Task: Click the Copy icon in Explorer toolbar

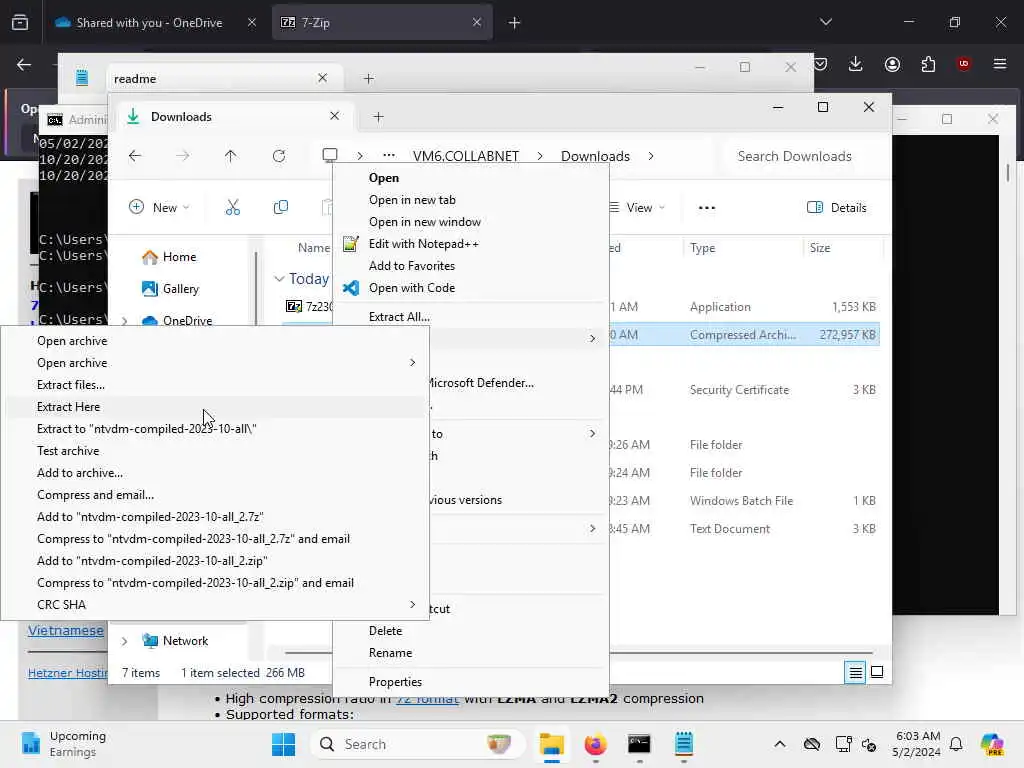Action: (281, 208)
